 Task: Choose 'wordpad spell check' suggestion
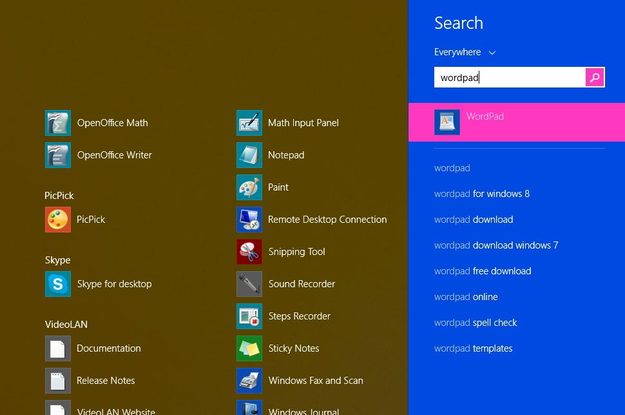pyautogui.click(x=475, y=323)
